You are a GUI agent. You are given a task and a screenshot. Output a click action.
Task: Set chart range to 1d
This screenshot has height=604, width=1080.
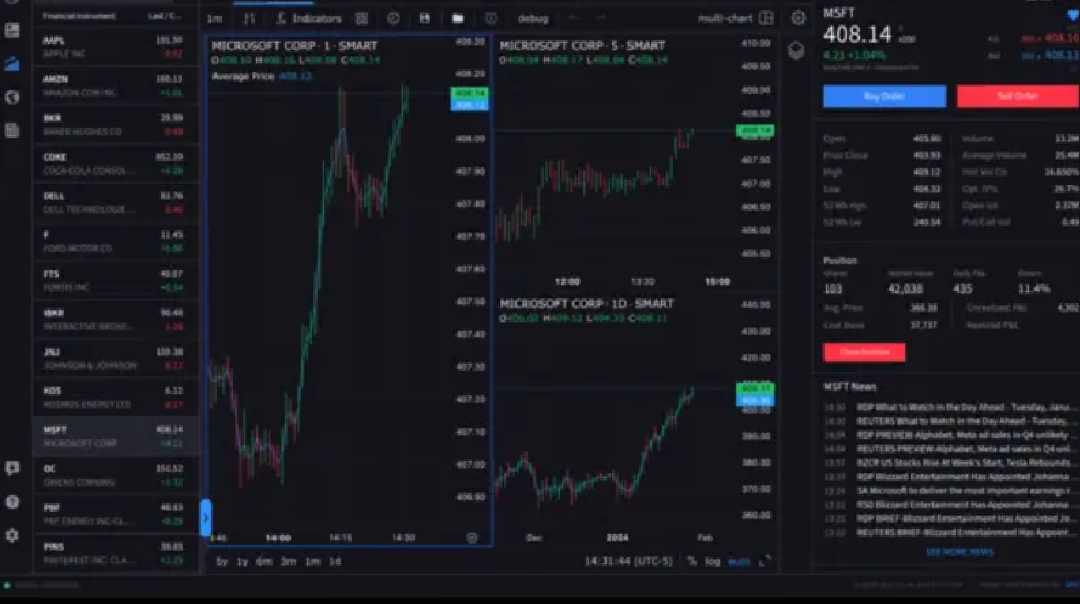pos(335,561)
